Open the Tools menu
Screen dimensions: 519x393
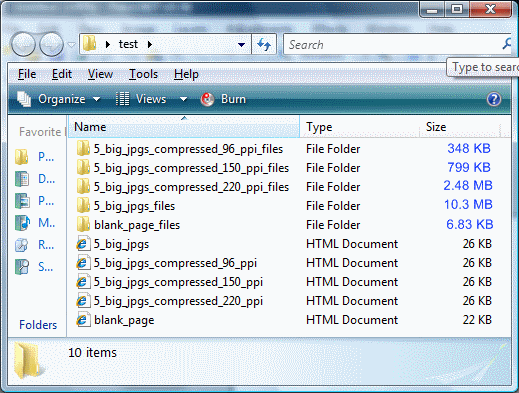[143, 74]
